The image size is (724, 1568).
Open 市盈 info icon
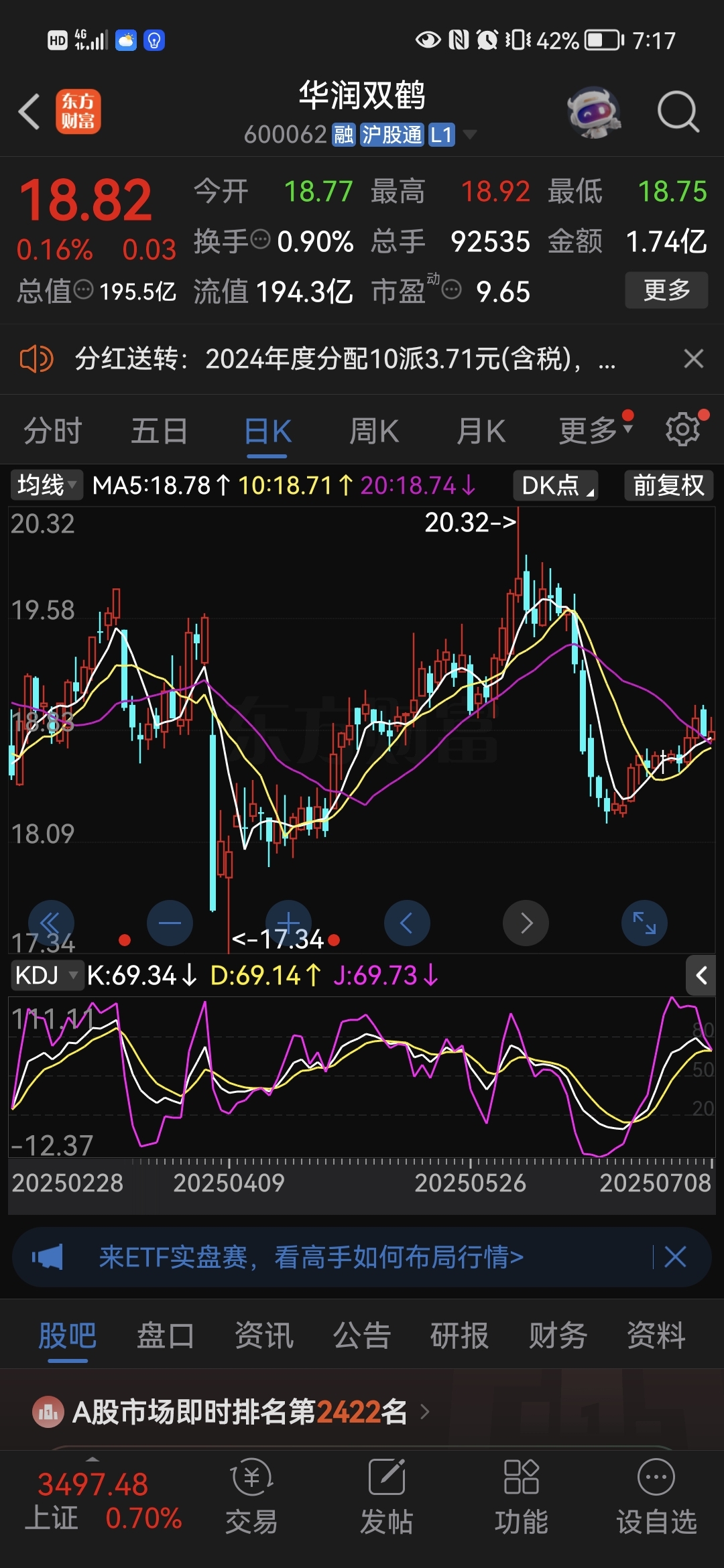(452, 289)
